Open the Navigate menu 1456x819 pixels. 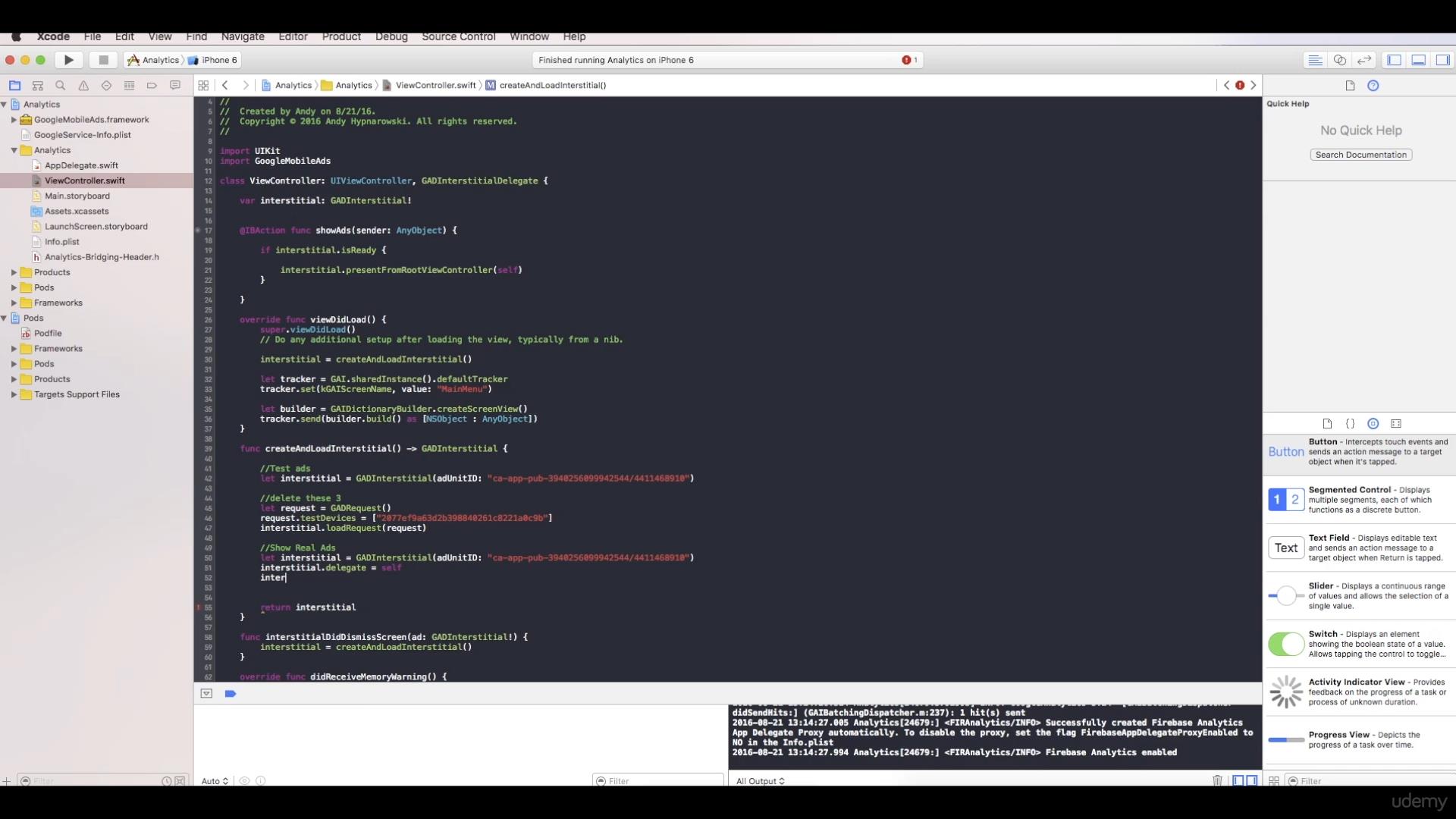[243, 36]
